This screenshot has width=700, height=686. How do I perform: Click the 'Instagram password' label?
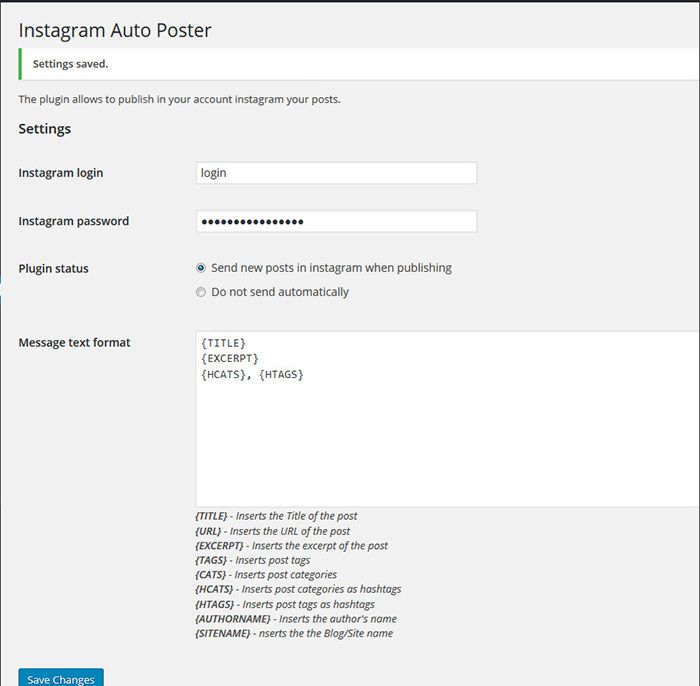click(74, 221)
